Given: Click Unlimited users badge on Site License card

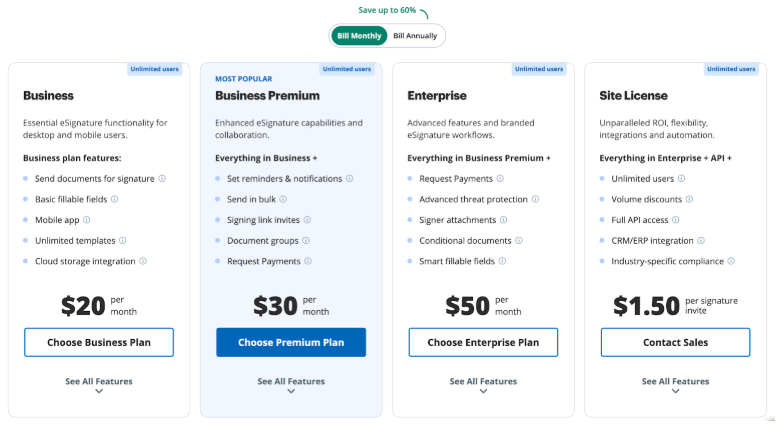Looking at the screenshot, I should pyautogui.click(x=731, y=69).
